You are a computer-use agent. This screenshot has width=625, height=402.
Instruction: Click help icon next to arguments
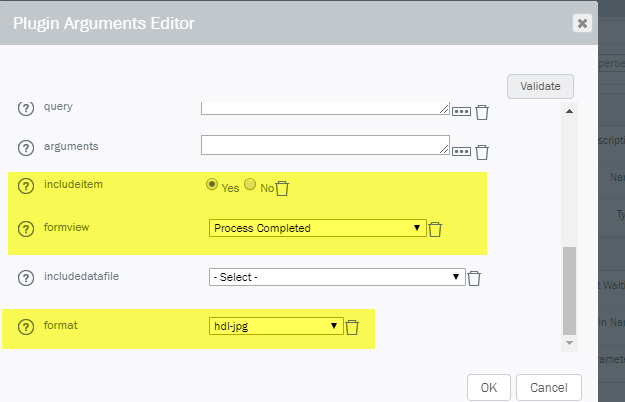[x=27, y=147]
